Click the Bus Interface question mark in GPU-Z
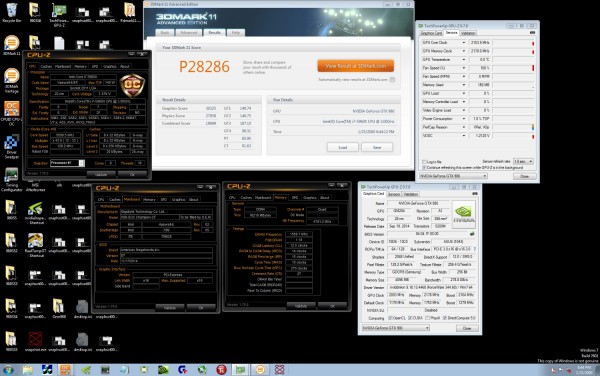This screenshot has height=376, width=600. pos(475,249)
